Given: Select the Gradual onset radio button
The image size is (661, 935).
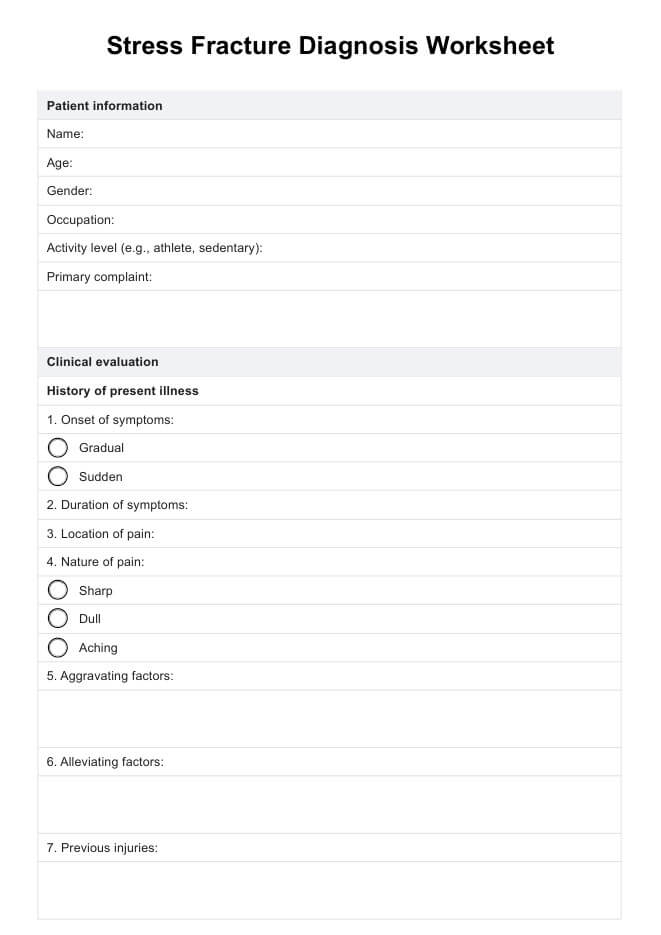Looking at the screenshot, I should [58, 448].
